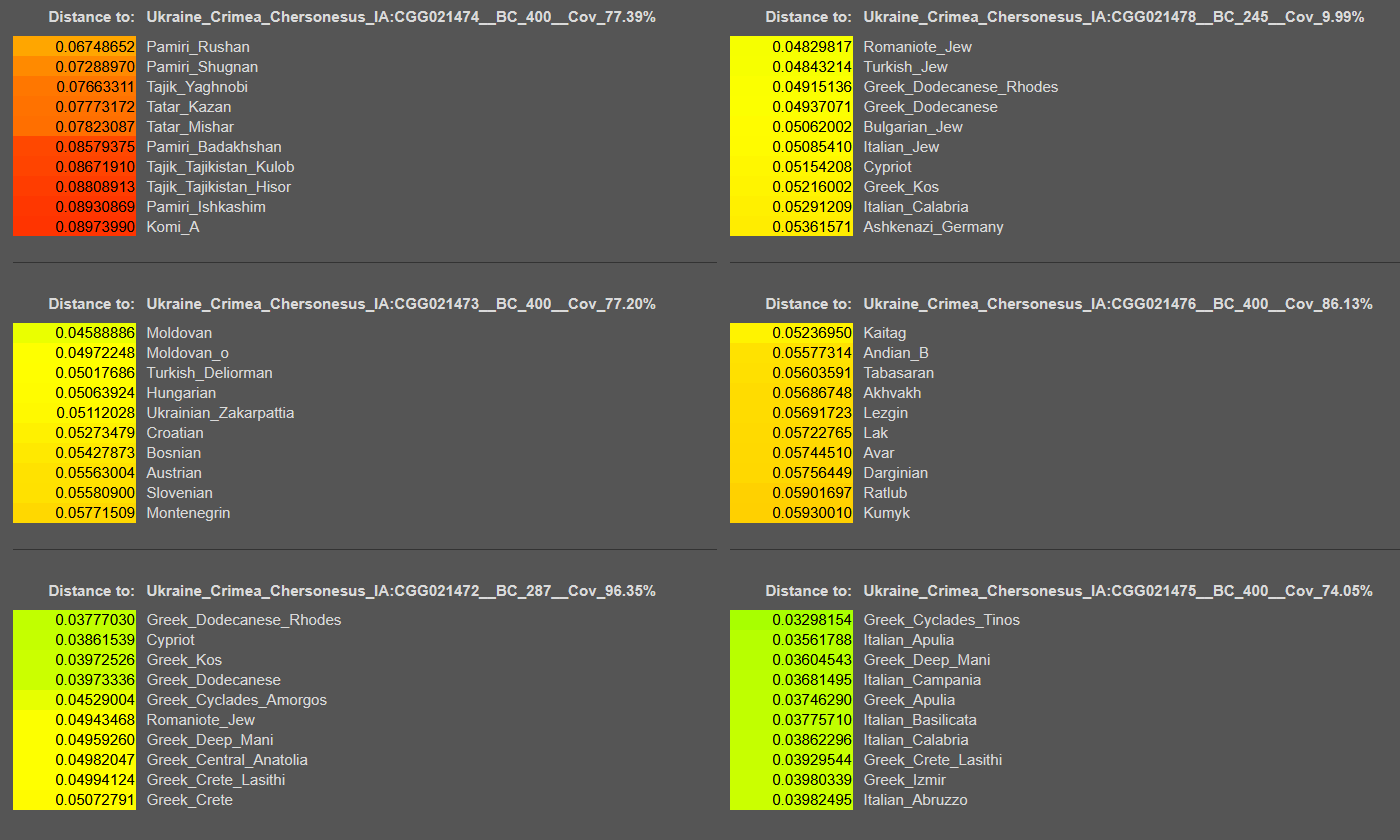Viewport: 1400px width, 840px height.
Task: Click the distance value 0.05291209
Action: click(812, 207)
